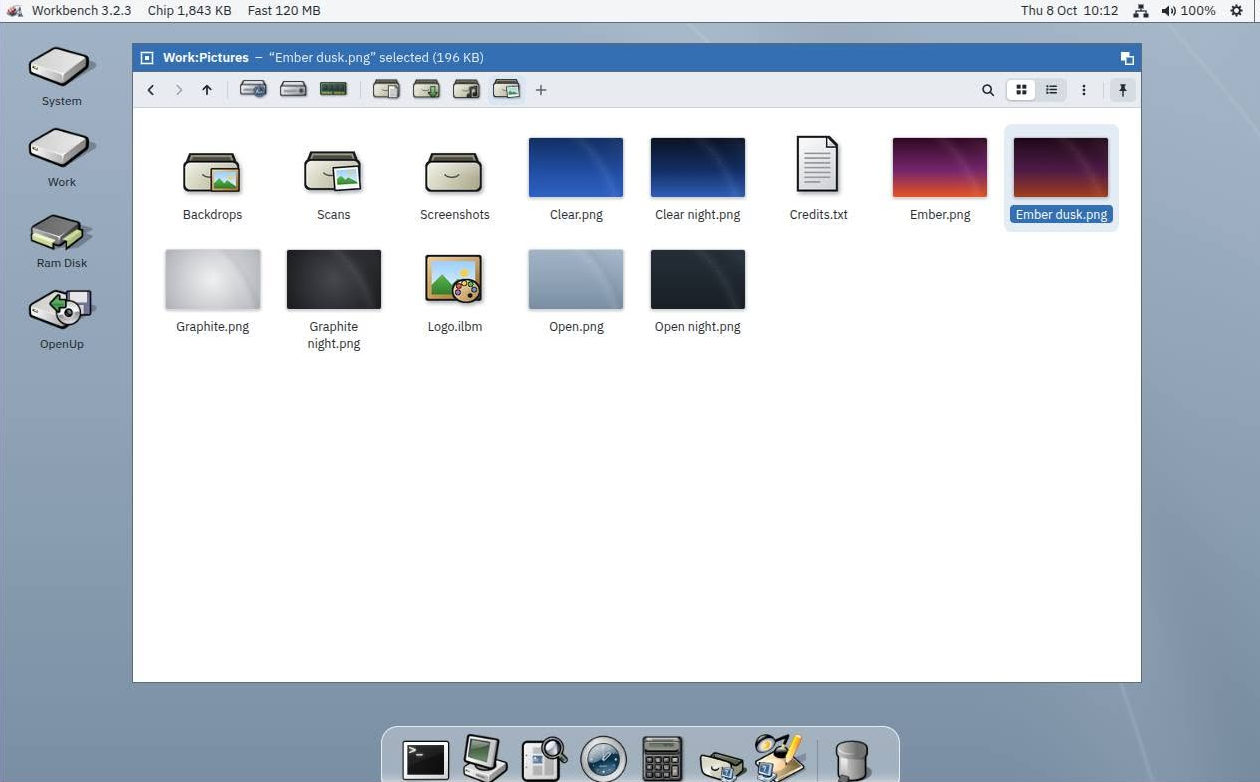The width and height of the screenshot is (1260, 782).
Task: Click the Ram Disk desktop icon
Action: pos(62,232)
